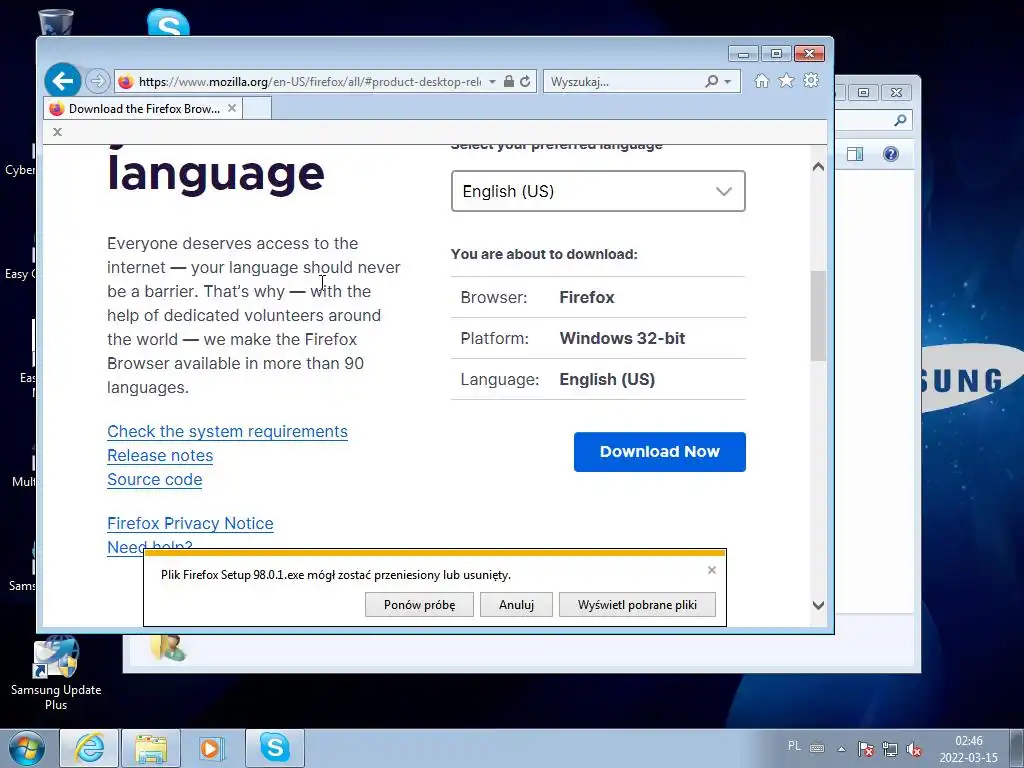Click the help icon in the background window
Image resolution: width=1024 pixels, height=768 pixels.
click(x=891, y=154)
